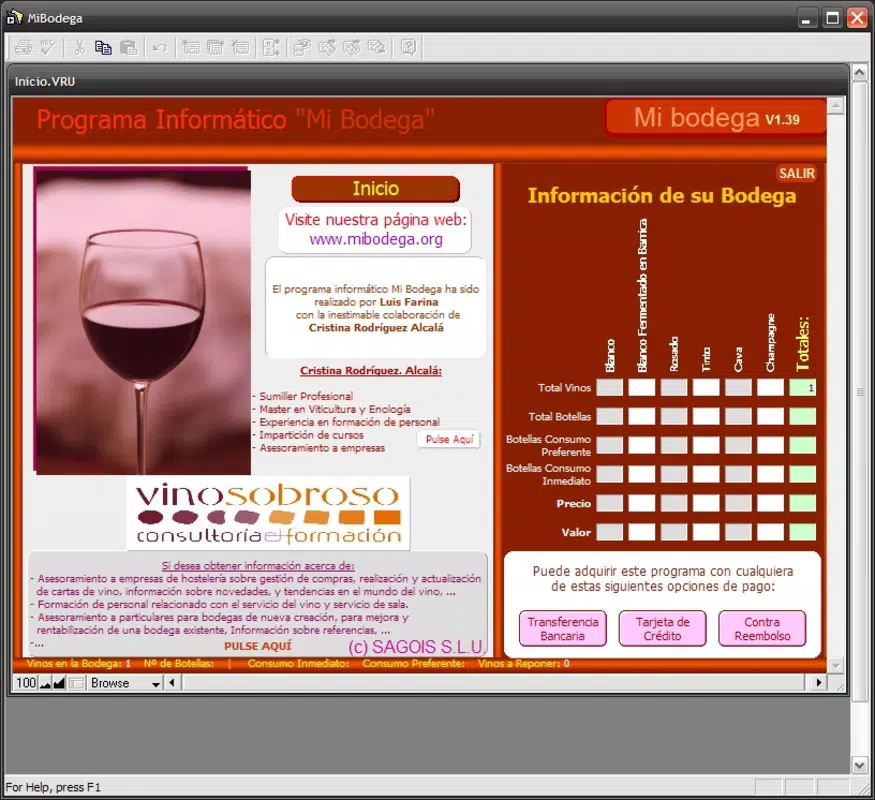Click the 100 zoom percentage box
The image size is (875, 800).
point(26,683)
